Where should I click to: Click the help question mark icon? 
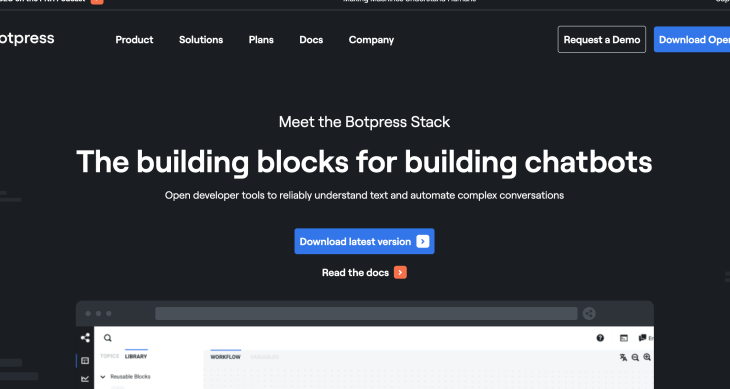[x=600, y=338]
